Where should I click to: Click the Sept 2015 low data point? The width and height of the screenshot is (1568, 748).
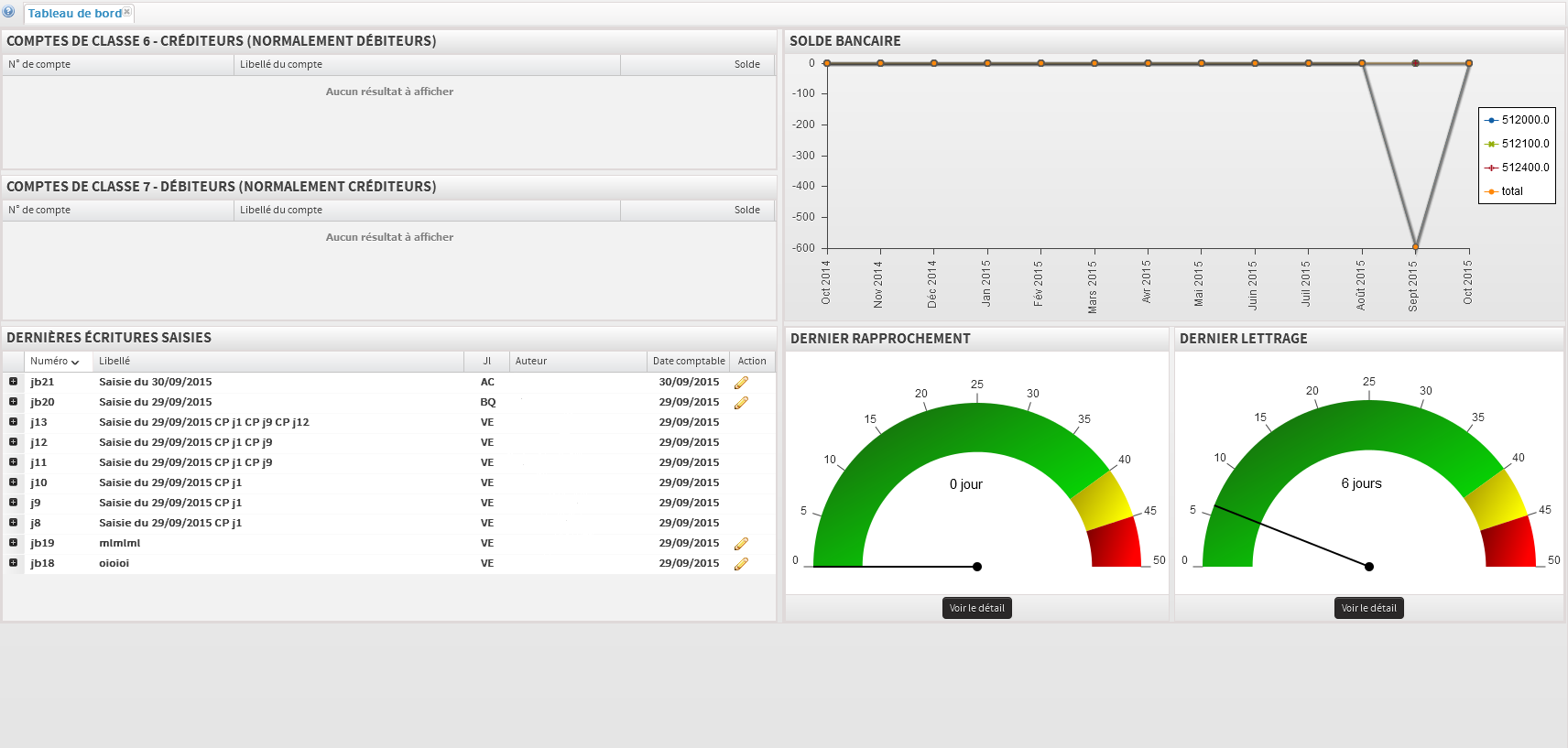point(1415,247)
